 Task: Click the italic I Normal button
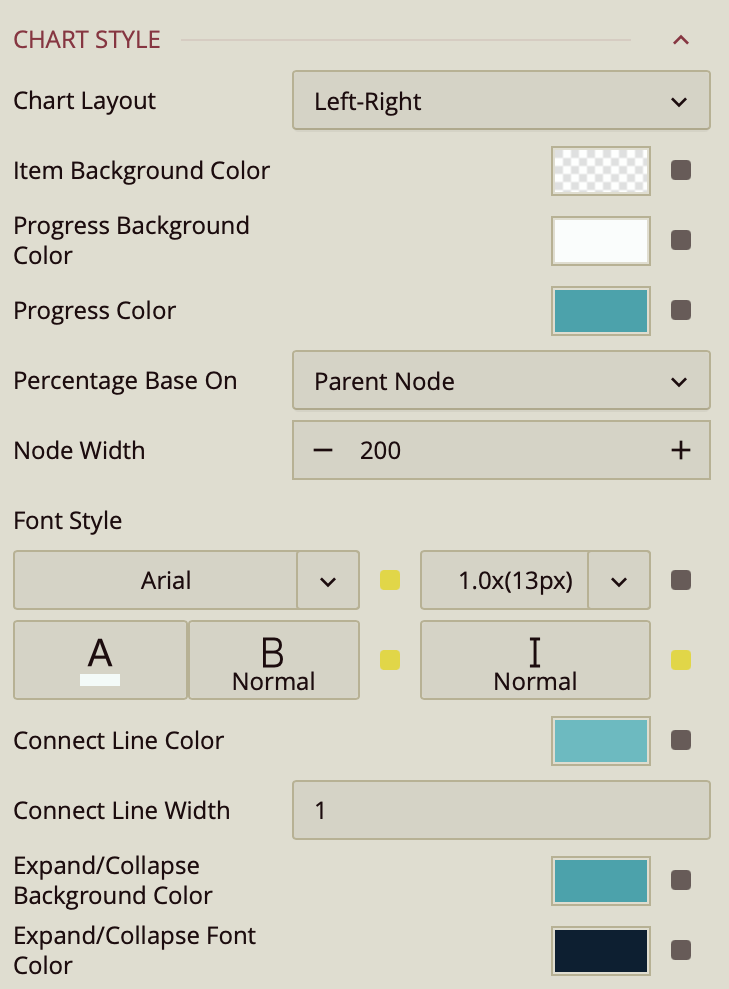point(535,660)
